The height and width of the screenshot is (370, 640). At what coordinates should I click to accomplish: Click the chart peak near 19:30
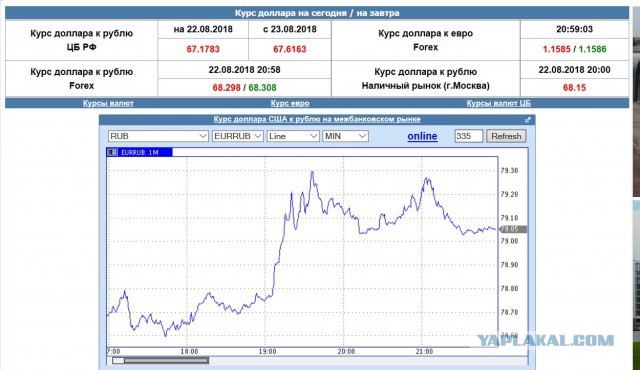coord(312,172)
